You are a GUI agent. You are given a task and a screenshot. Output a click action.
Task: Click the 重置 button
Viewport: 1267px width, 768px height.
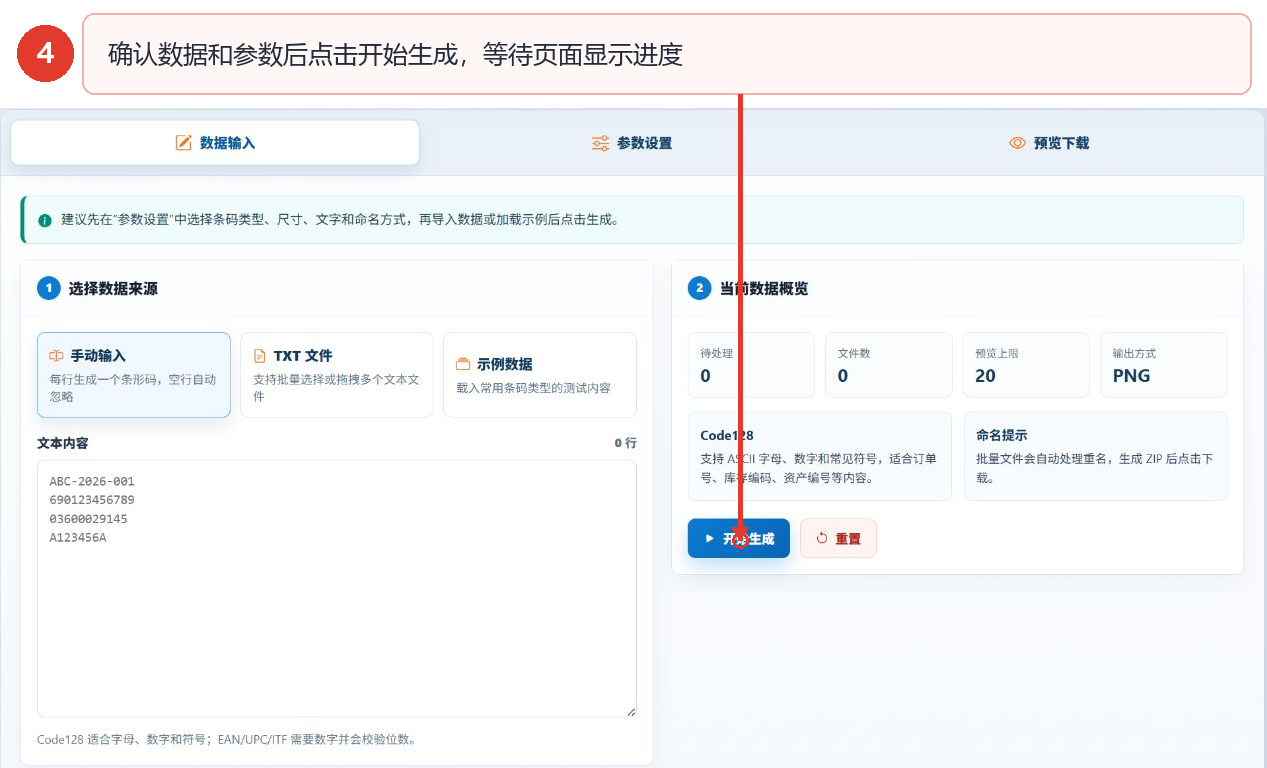tap(838, 538)
